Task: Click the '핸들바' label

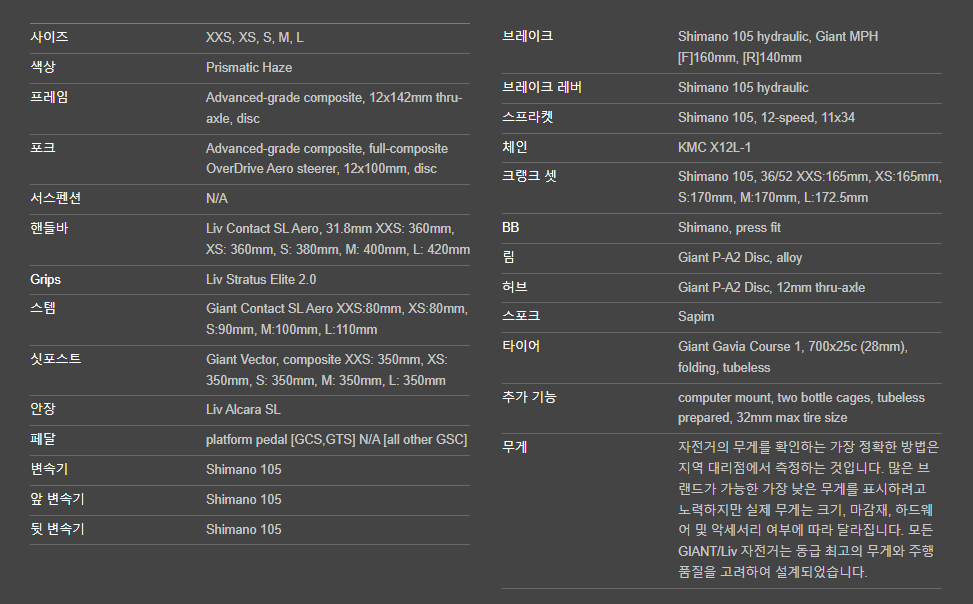Action: [x=49, y=228]
